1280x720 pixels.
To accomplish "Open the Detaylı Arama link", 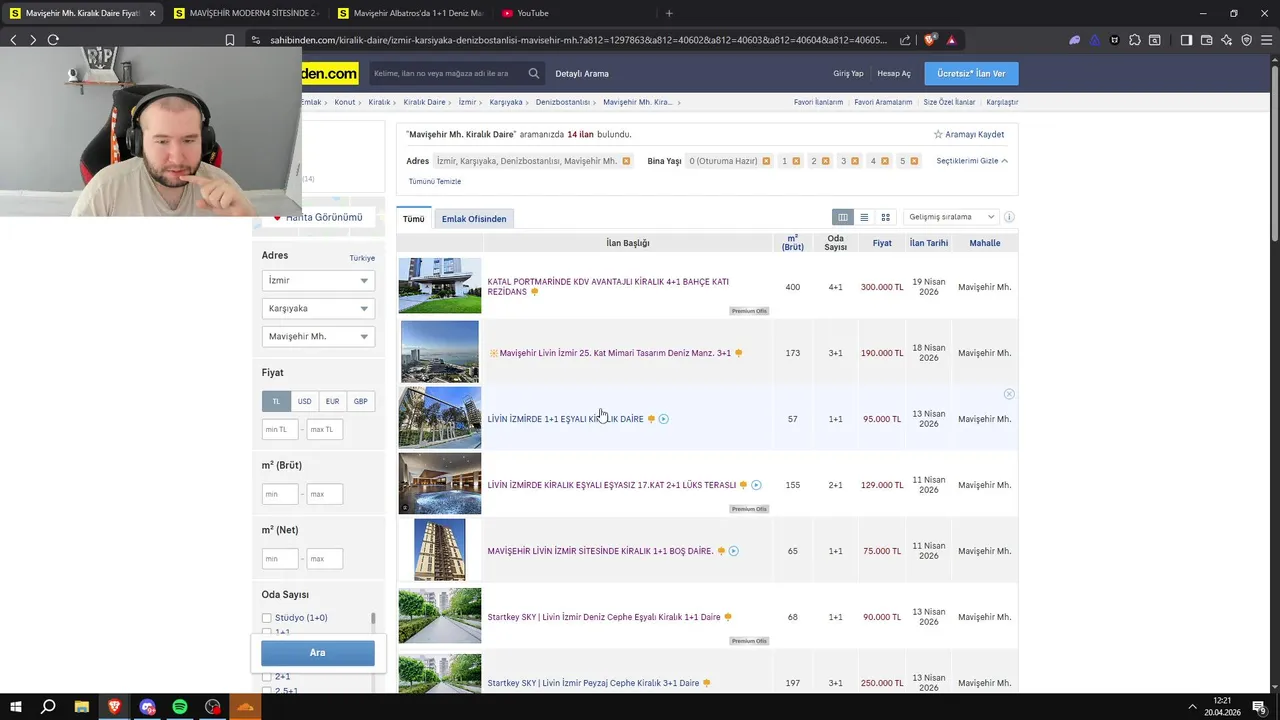I will pyautogui.click(x=582, y=73).
